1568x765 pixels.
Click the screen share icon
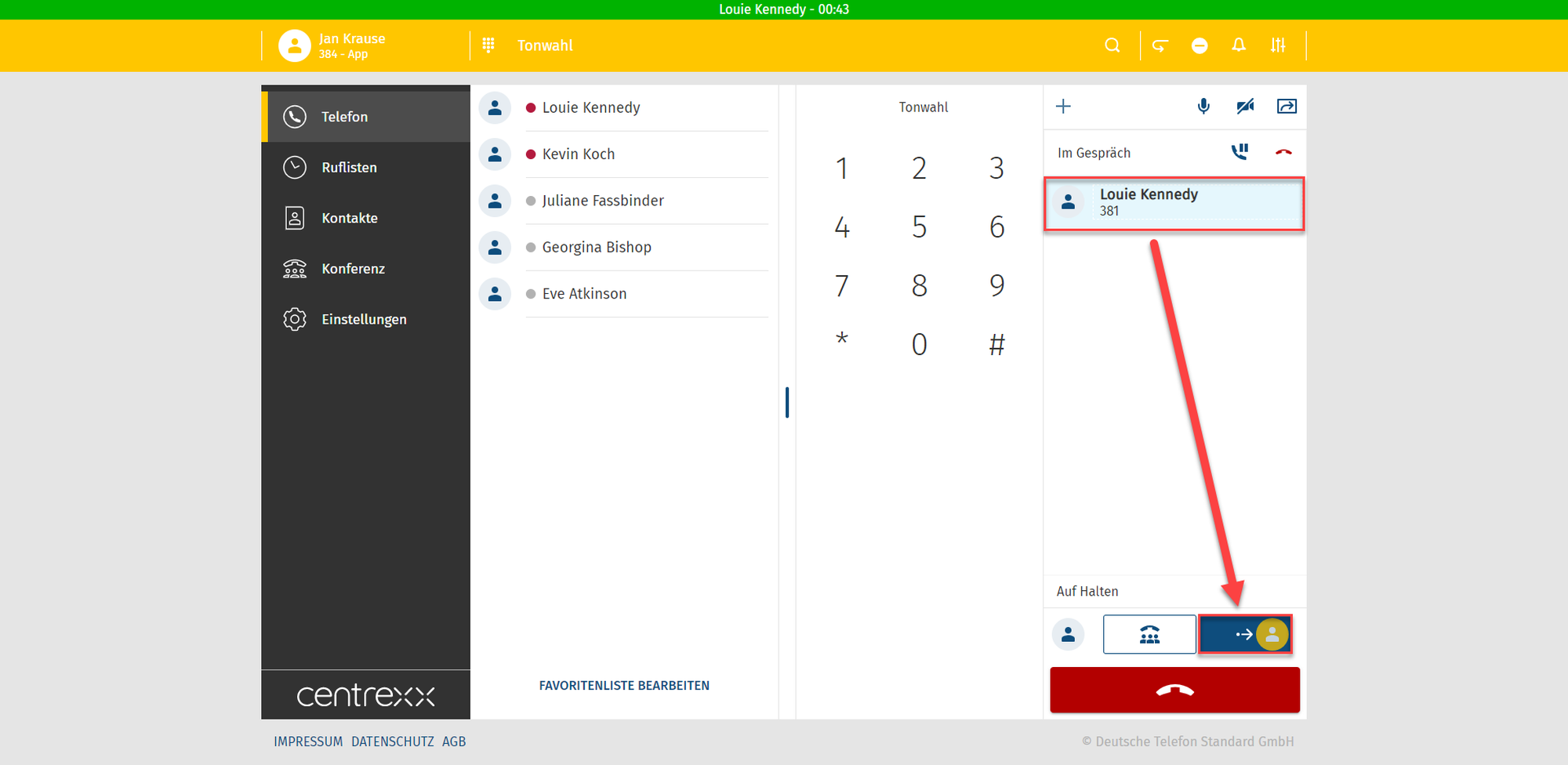pyautogui.click(x=1287, y=107)
